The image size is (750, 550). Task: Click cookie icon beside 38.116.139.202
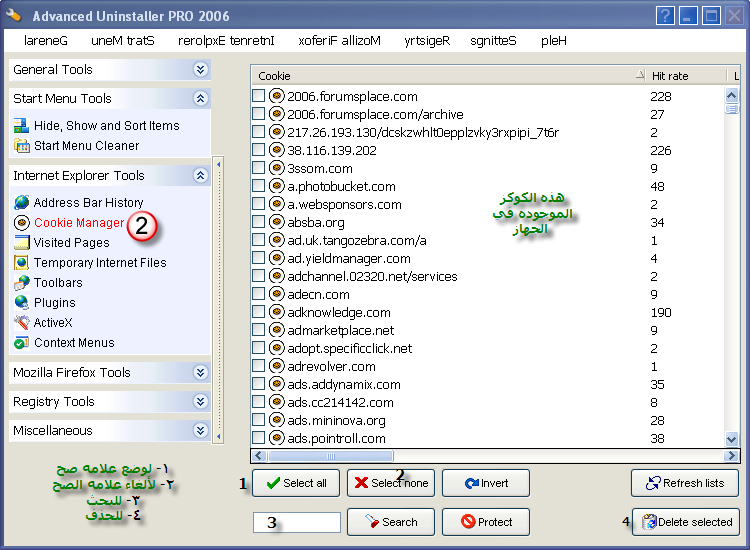click(276, 150)
